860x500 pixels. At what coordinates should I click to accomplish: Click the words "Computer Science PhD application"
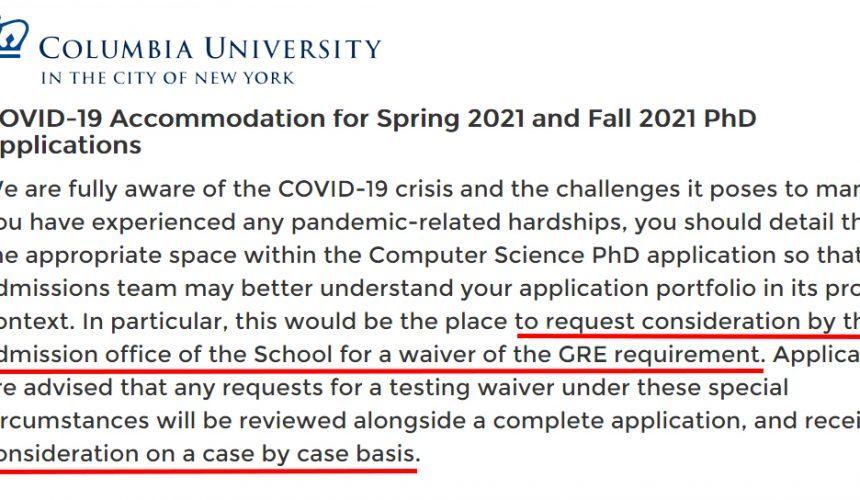coord(572,255)
